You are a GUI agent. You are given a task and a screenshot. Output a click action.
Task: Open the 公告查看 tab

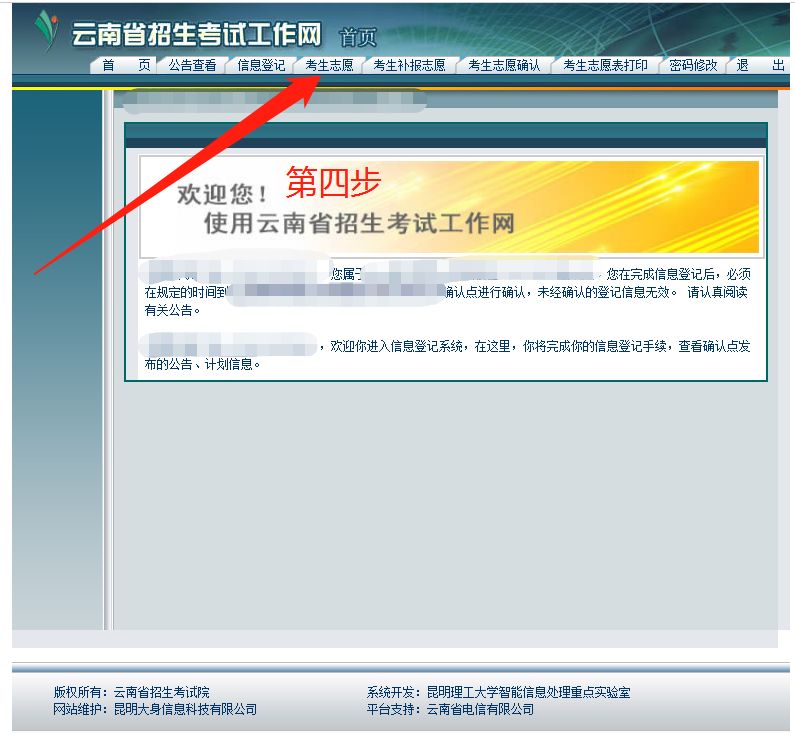pyautogui.click(x=192, y=66)
